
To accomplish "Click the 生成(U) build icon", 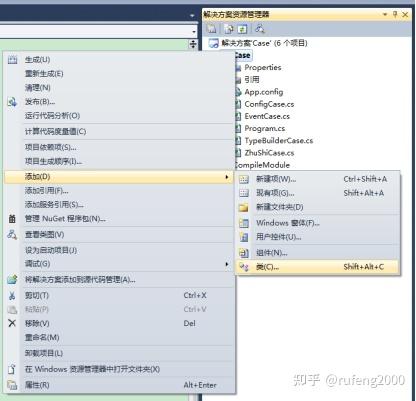I will point(12,60).
